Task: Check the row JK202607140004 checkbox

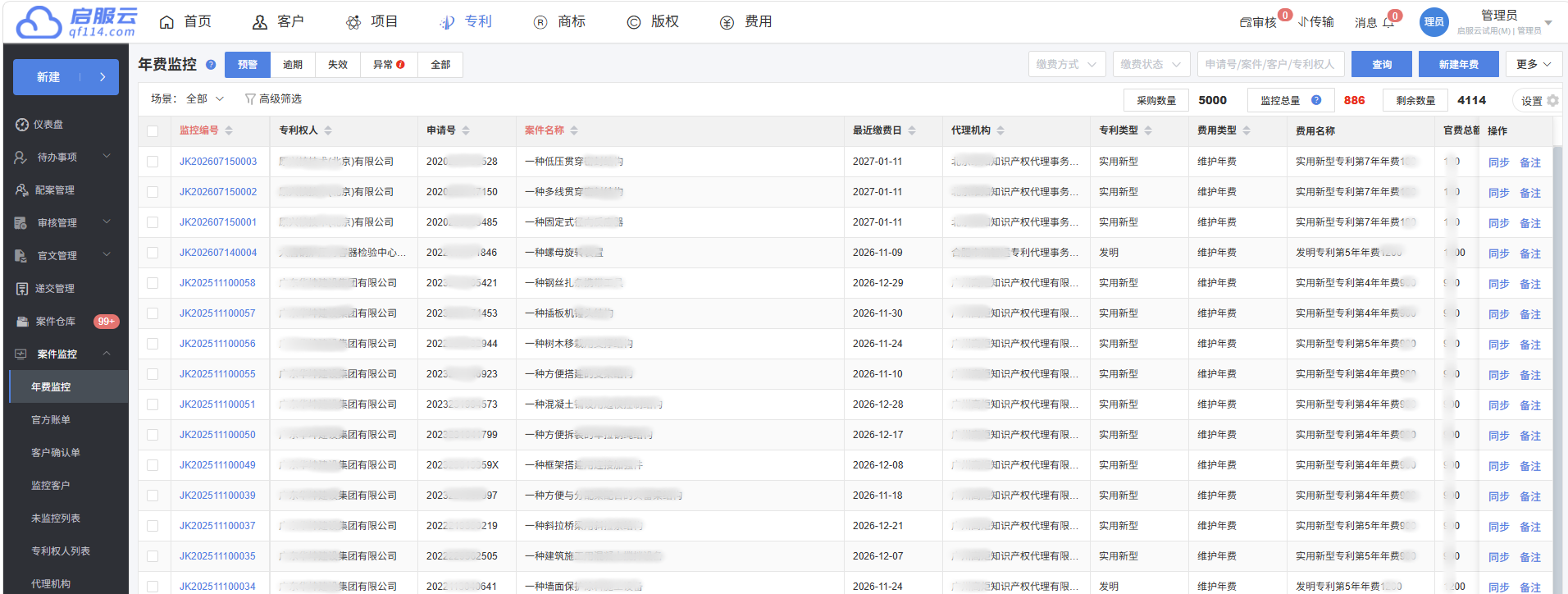Action: [153, 253]
